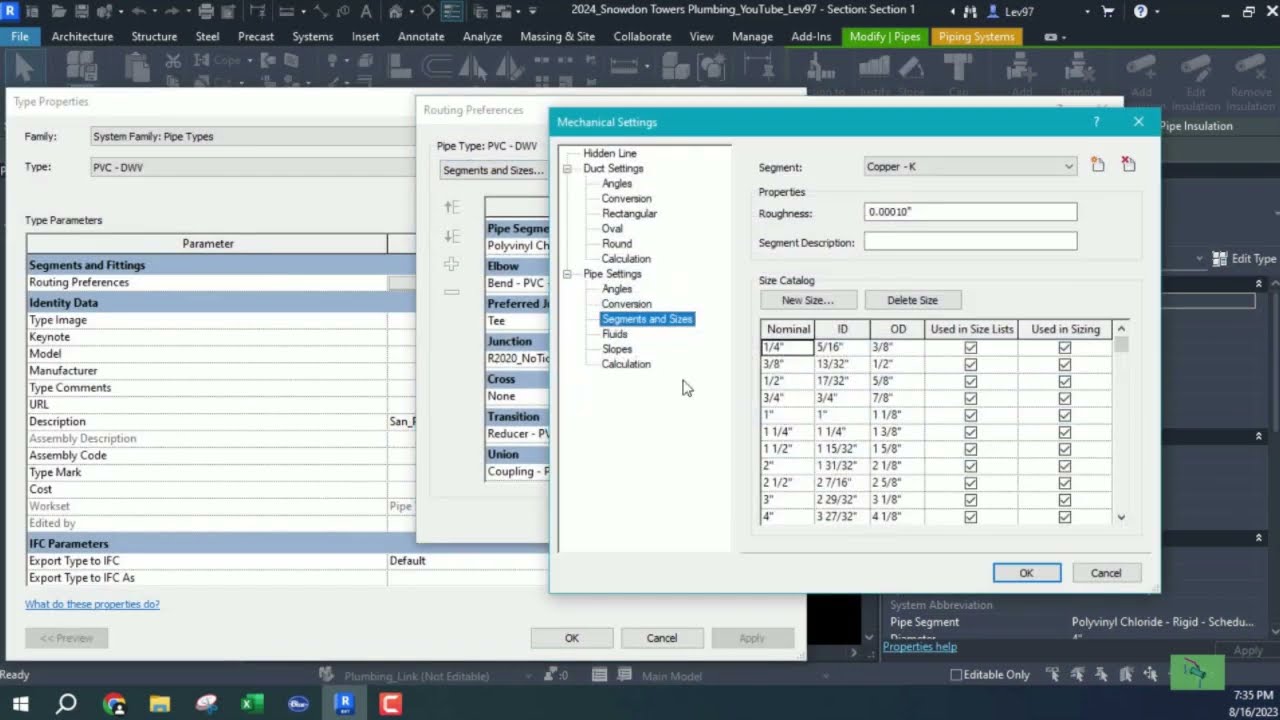This screenshot has width=1280, height=720.
Task: Click the Segments and Sizes... button in Routing Preferences
Action: click(494, 170)
